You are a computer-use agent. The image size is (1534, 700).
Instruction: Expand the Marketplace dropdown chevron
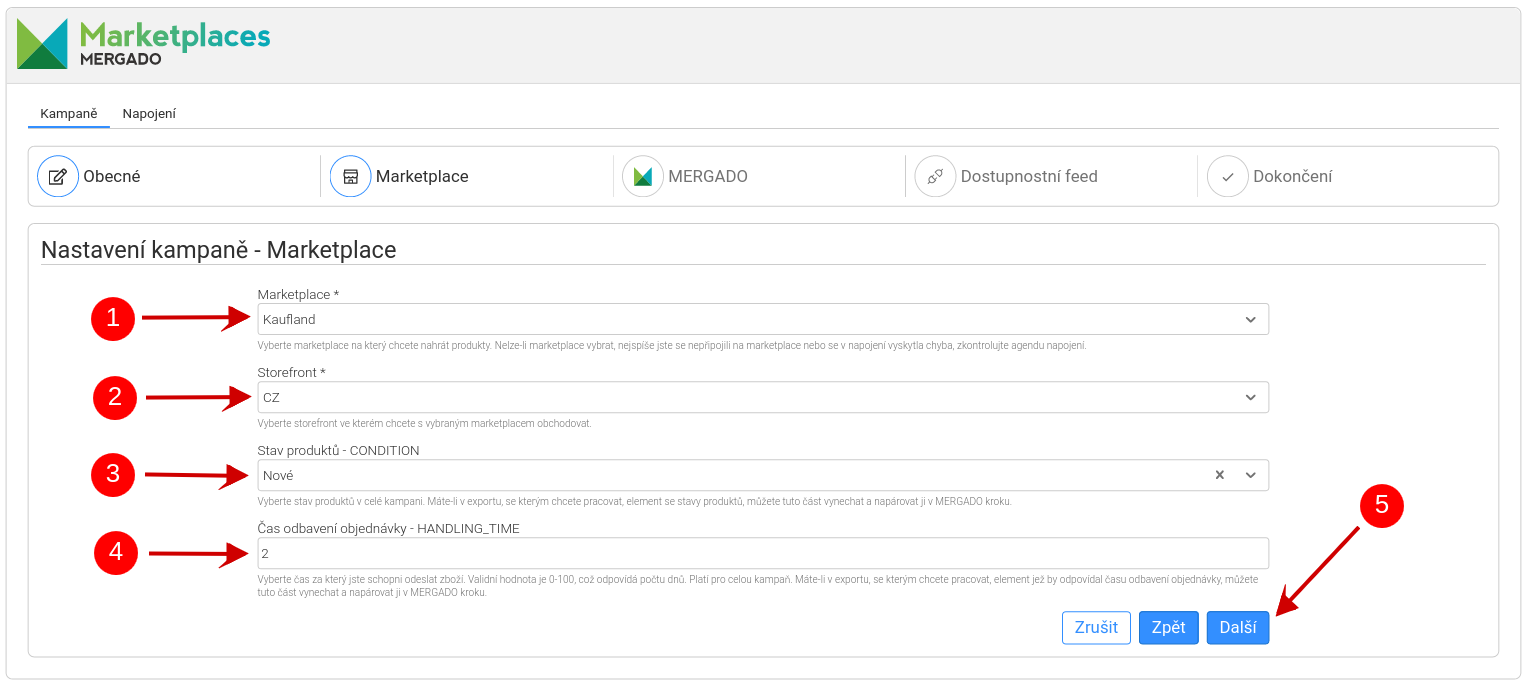[x=1250, y=319]
